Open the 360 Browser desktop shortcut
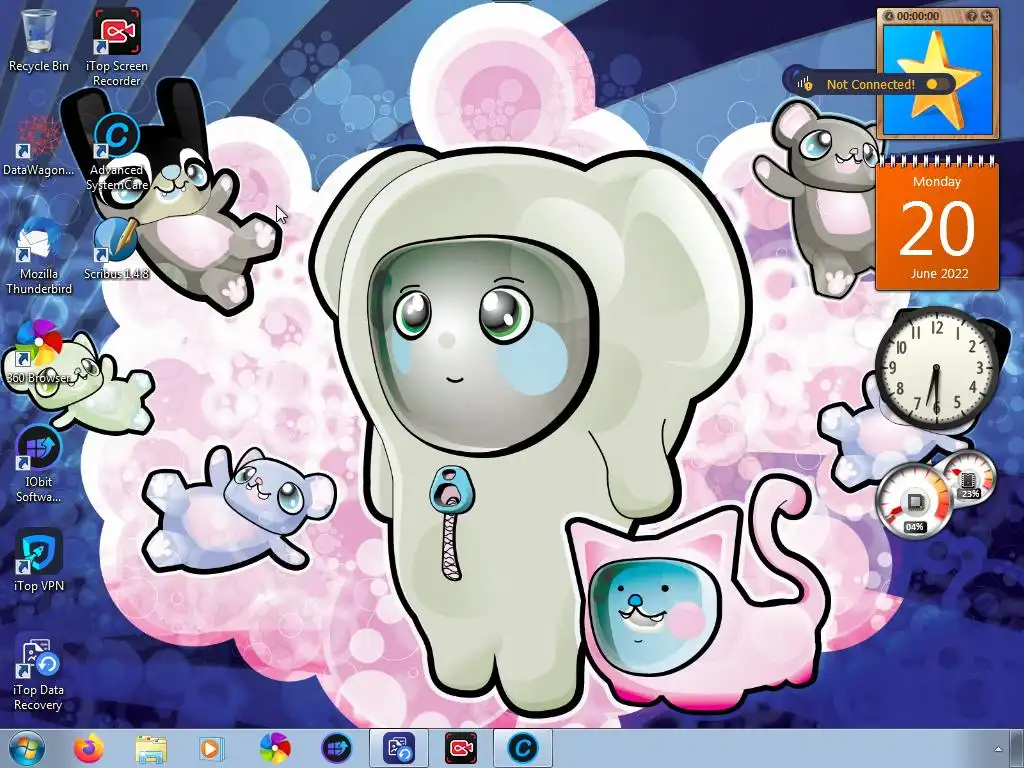This screenshot has height=768, width=1024. [39, 353]
